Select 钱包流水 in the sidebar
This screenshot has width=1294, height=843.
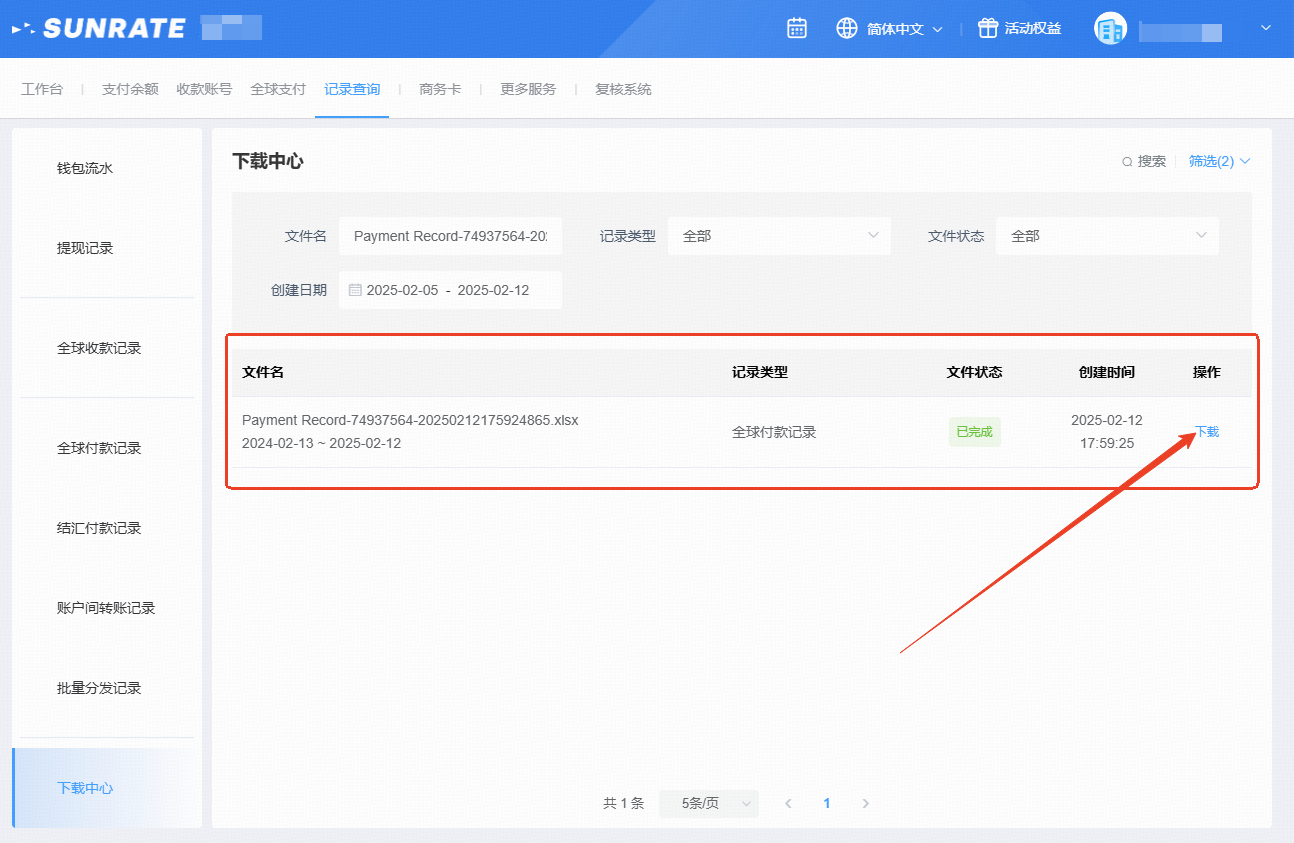[85, 168]
